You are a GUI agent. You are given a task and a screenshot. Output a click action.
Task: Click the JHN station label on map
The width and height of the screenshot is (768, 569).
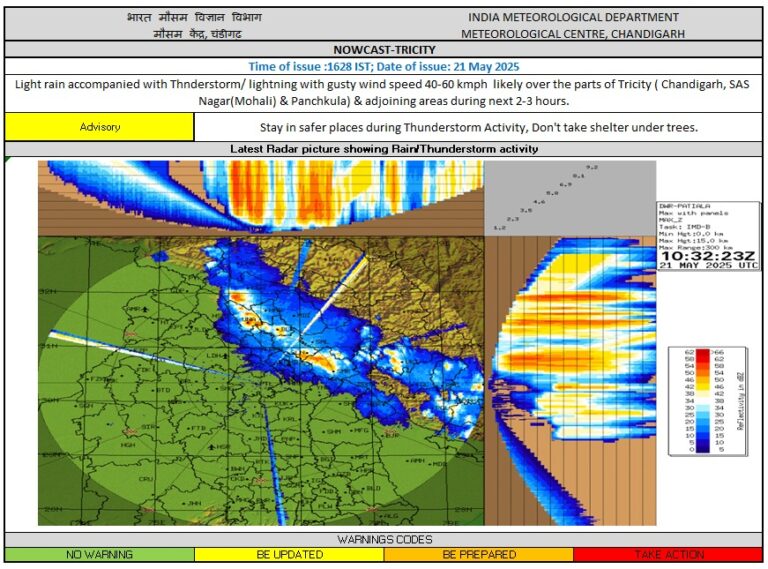coord(194,503)
